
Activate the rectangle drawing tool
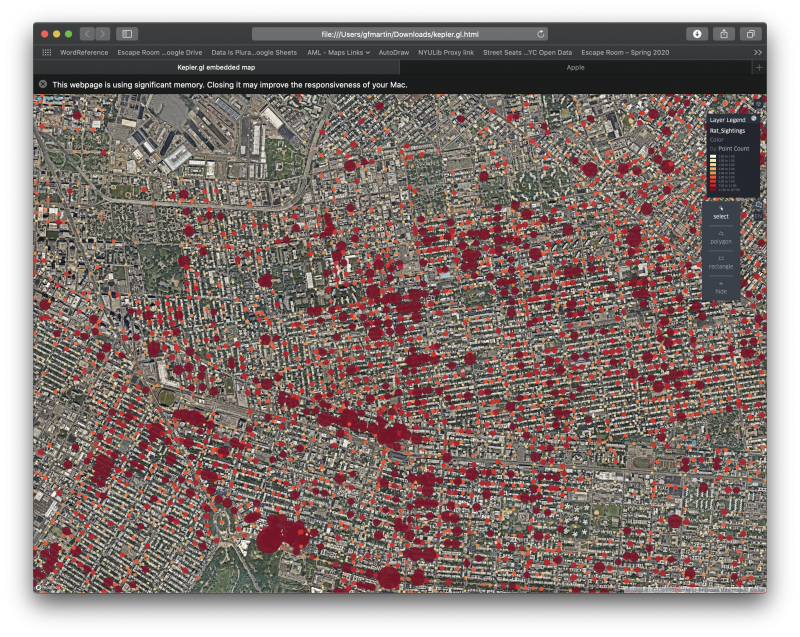(x=721, y=263)
